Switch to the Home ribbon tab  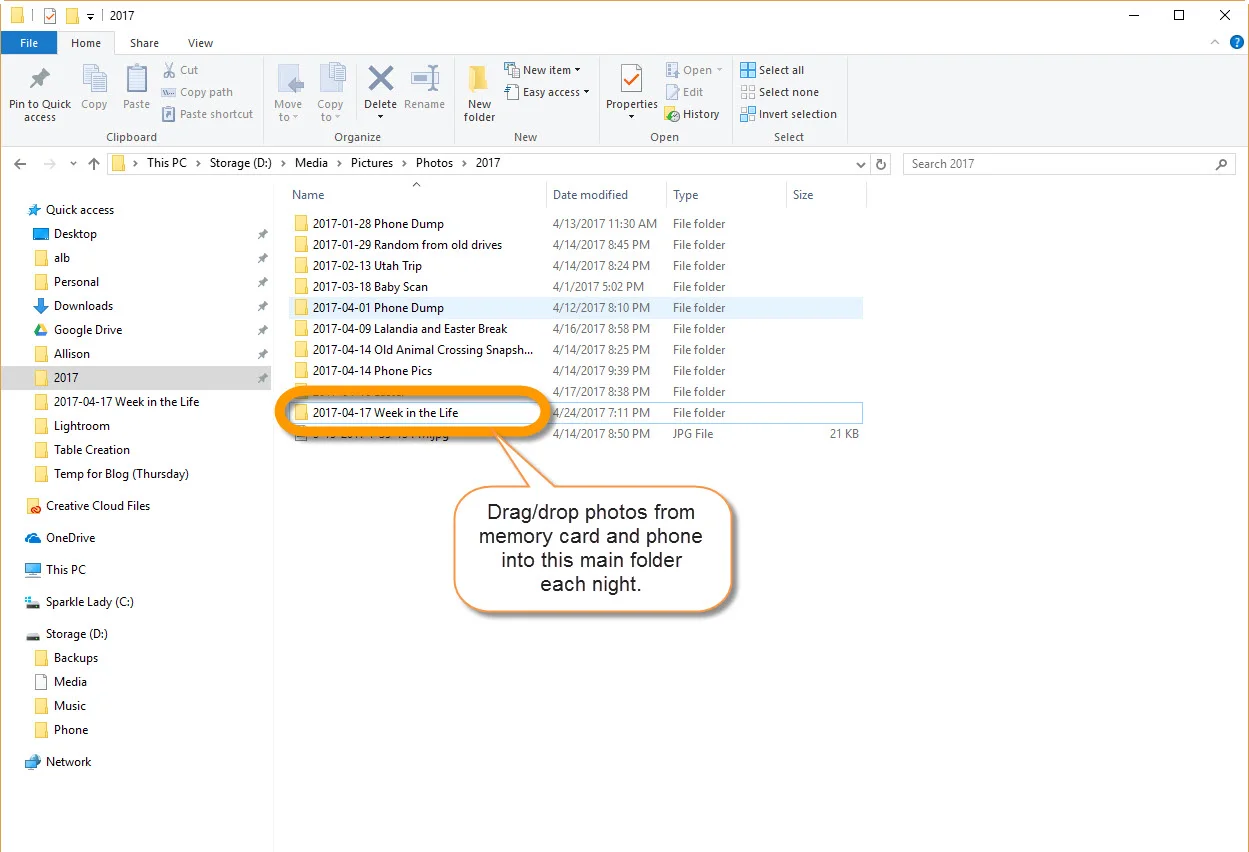86,43
